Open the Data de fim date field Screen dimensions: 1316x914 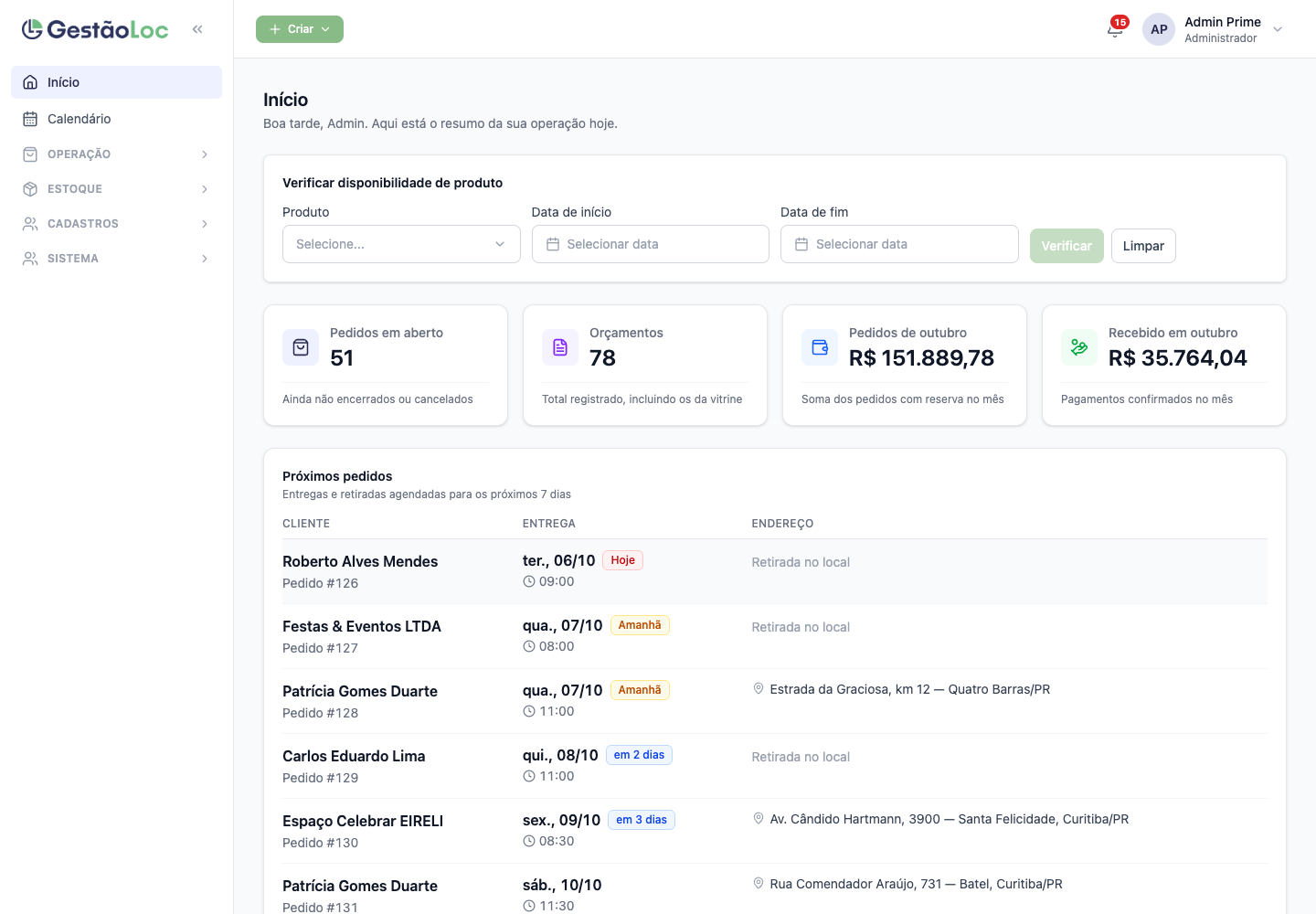tap(899, 244)
